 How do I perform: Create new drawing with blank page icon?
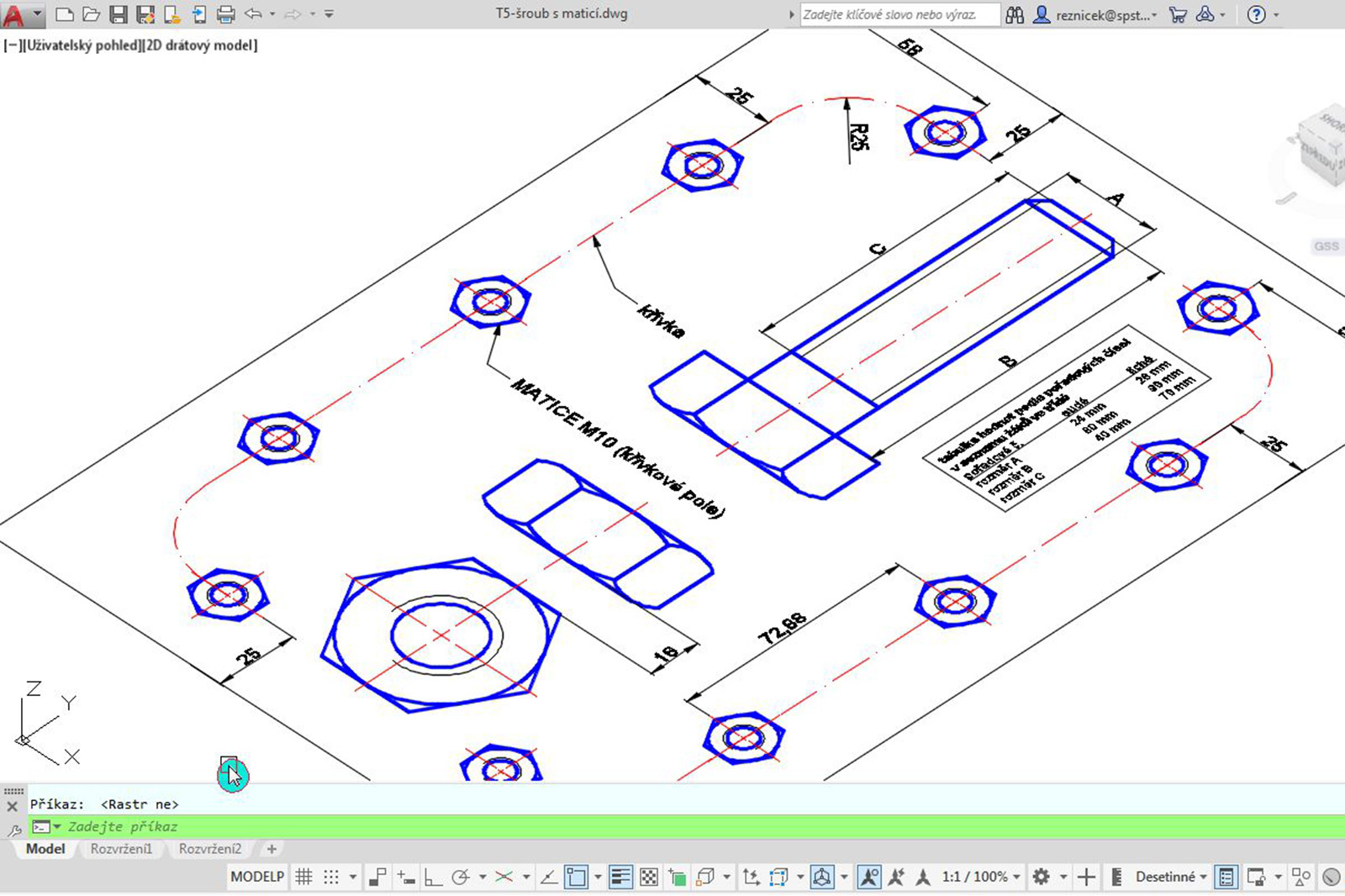[x=65, y=14]
